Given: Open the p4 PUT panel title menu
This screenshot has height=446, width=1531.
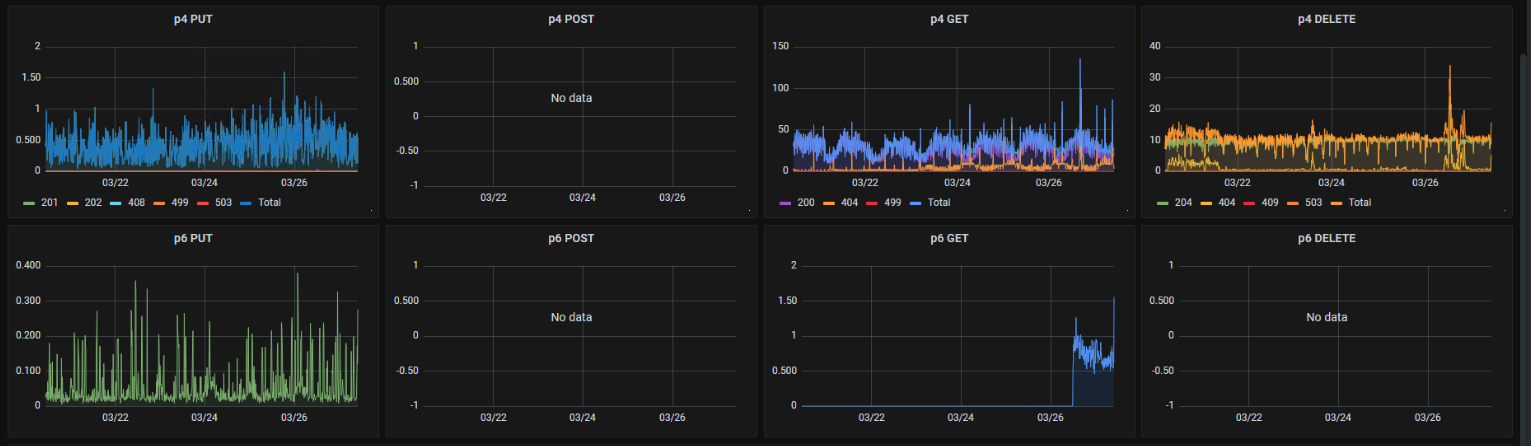Looking at the screenshot, I should [x=193, y=19].
